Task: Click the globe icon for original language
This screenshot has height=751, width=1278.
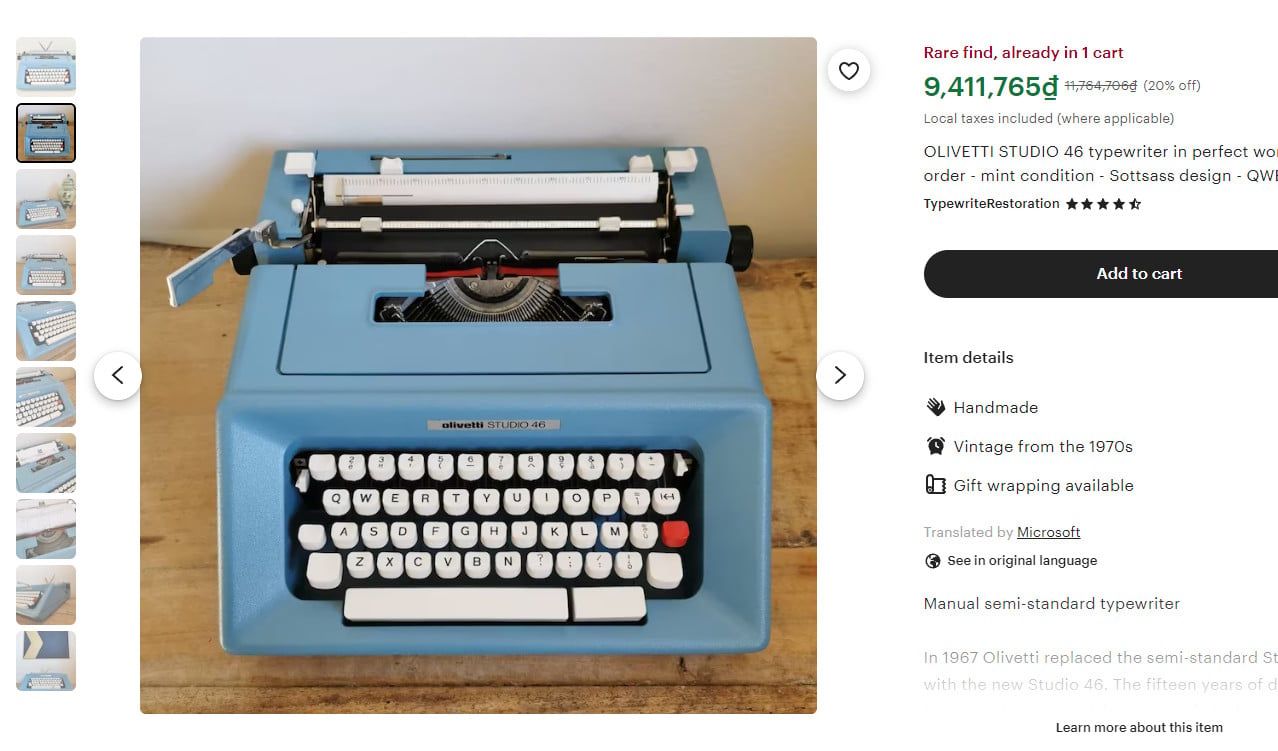Action: click(x=933, y=561)
